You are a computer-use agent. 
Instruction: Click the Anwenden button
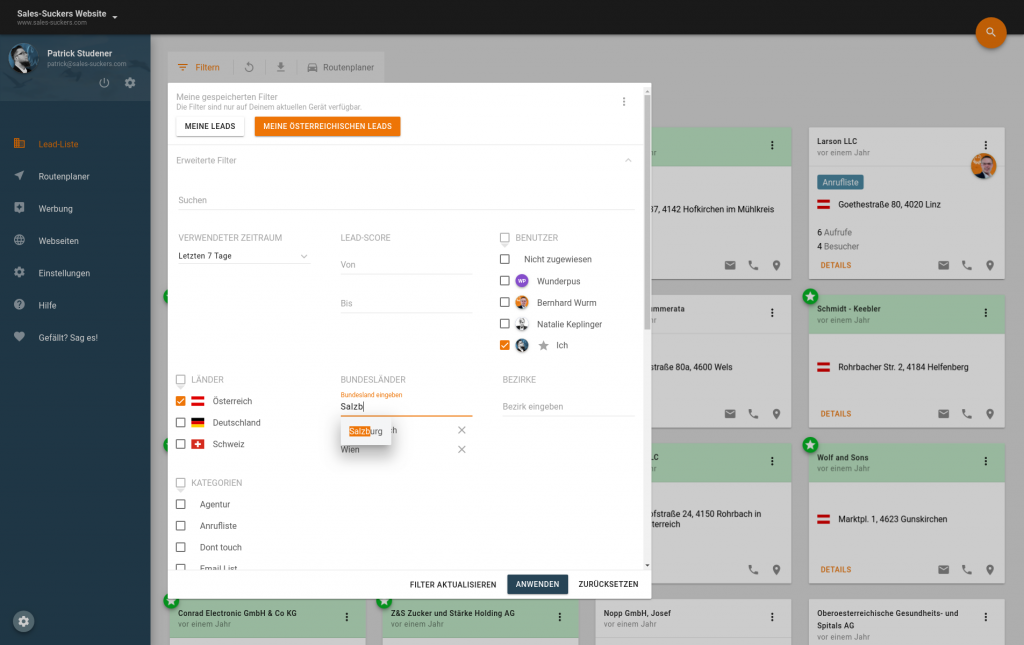[x=537, y=585]
